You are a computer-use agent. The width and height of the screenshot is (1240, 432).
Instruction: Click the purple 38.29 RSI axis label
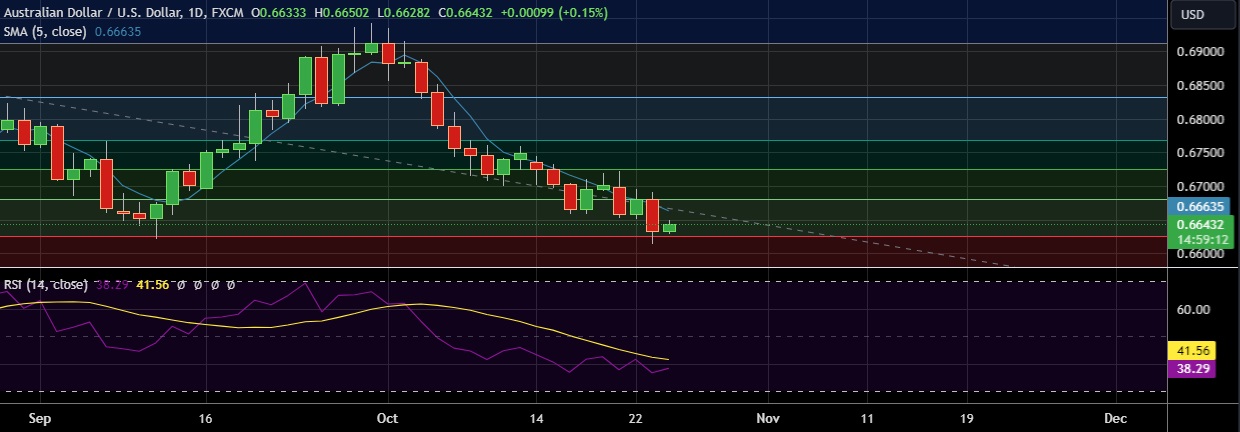[1192, 369]
